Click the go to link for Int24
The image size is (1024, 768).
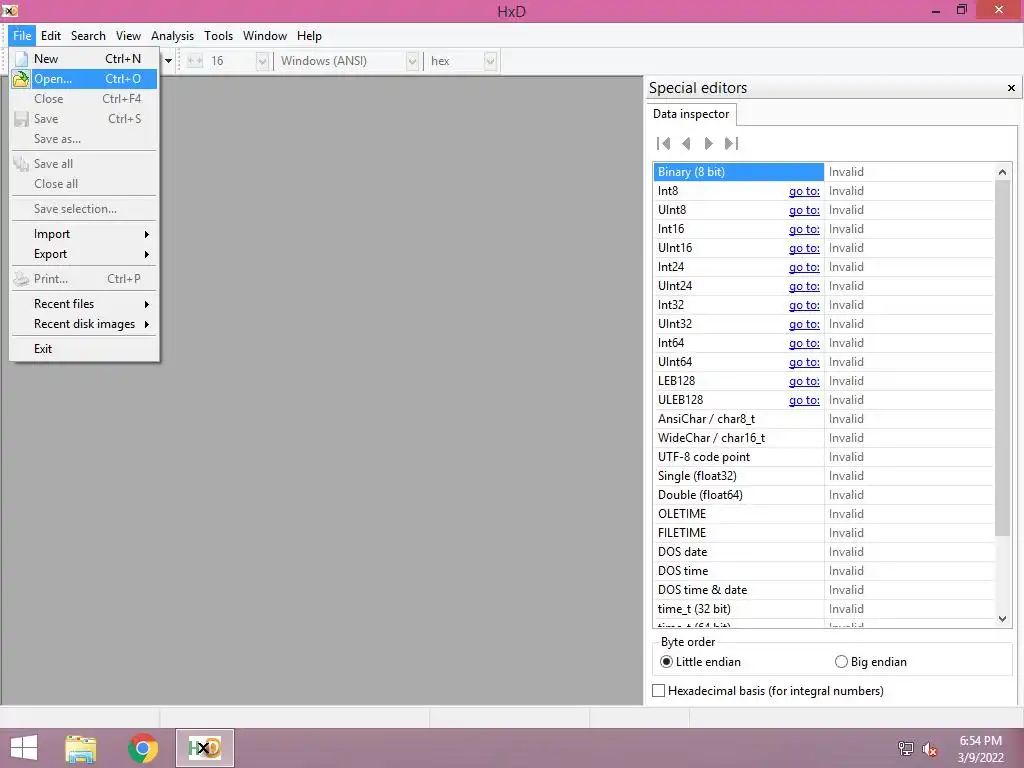(804, 267)
